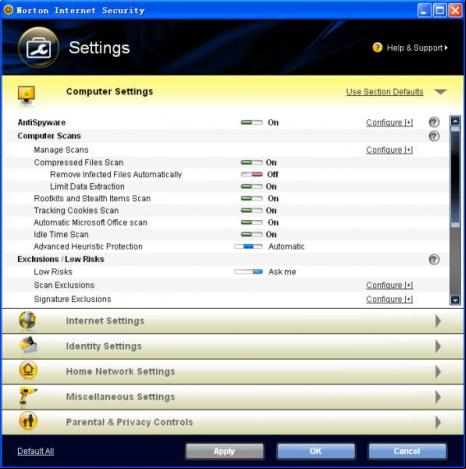Collapse the Computer Settings section arrow
Viewport: 466px width, 469px height.
[x=440, y=92]
